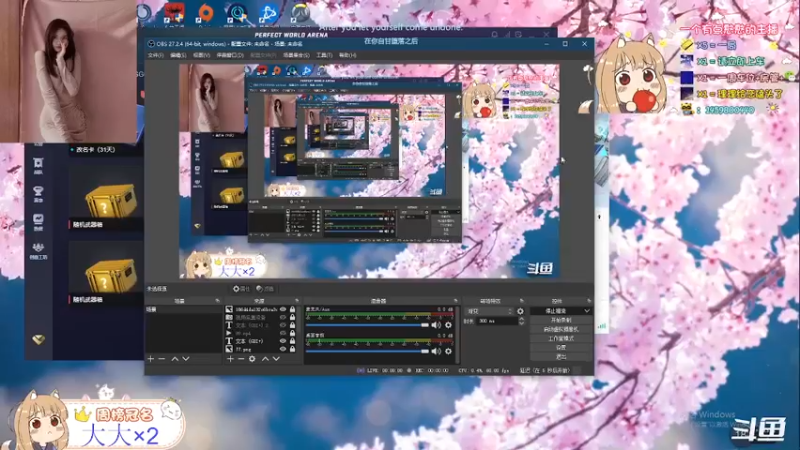Image resolution: width=800 pixels, height=450 pixels.
Task: Open Battle.net desktop shortcut
Action: tap(268, 13)
